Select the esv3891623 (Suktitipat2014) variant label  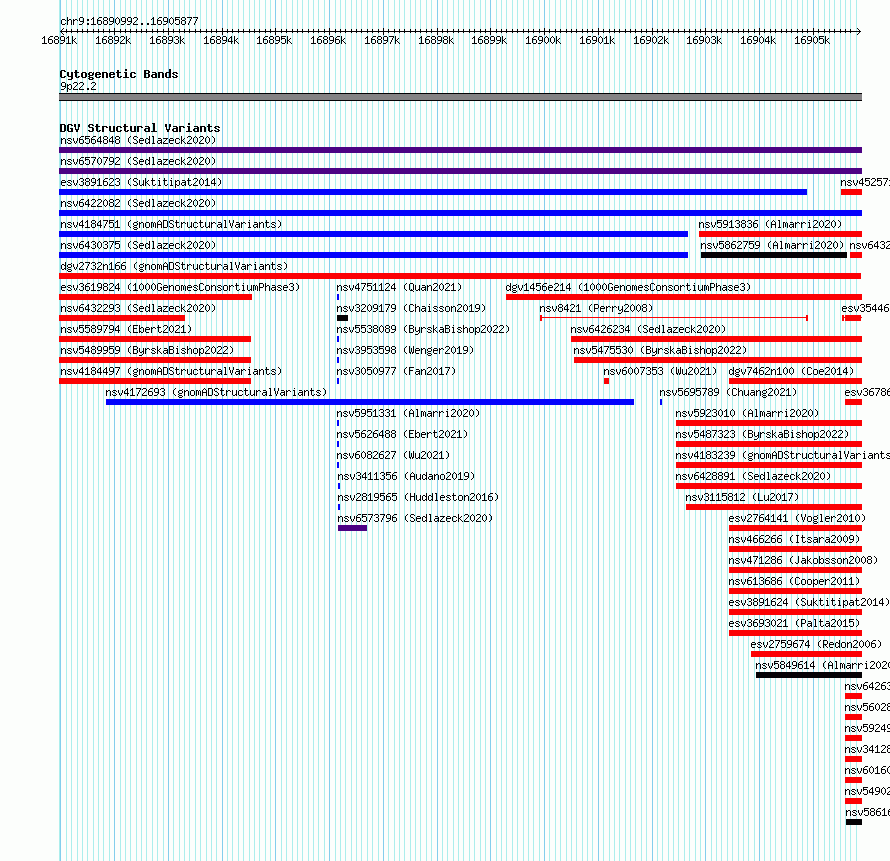coord(141,182)
